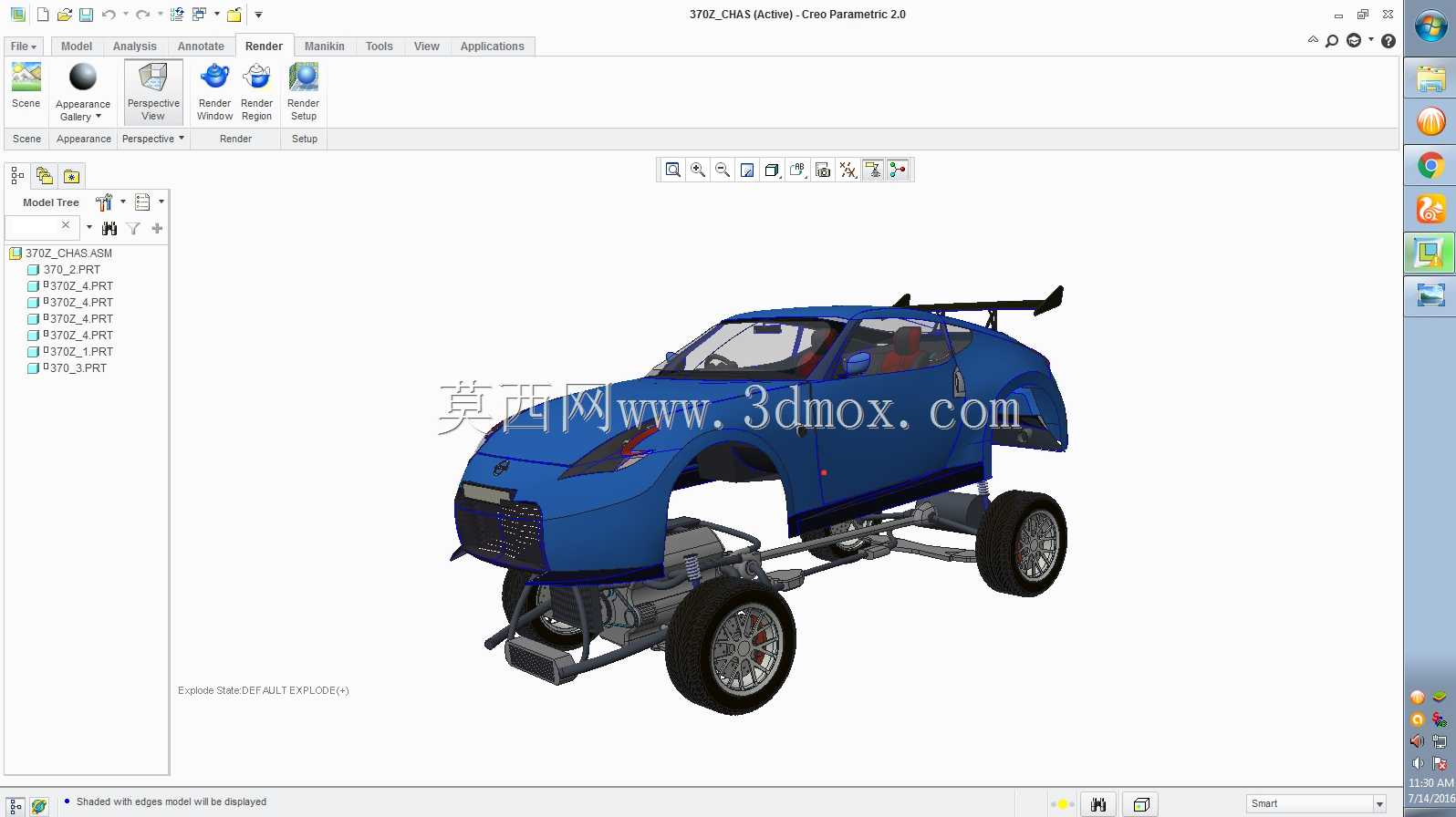This screenshot has width=1456, height=817.
Task: Clear the Model Tree search box
Action: [x=66, y=225]
